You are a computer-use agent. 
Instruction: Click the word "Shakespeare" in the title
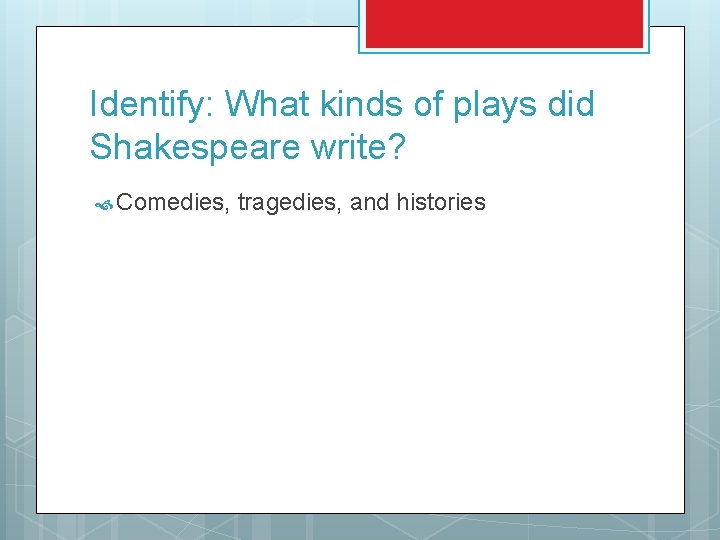(x=195, y=146)
